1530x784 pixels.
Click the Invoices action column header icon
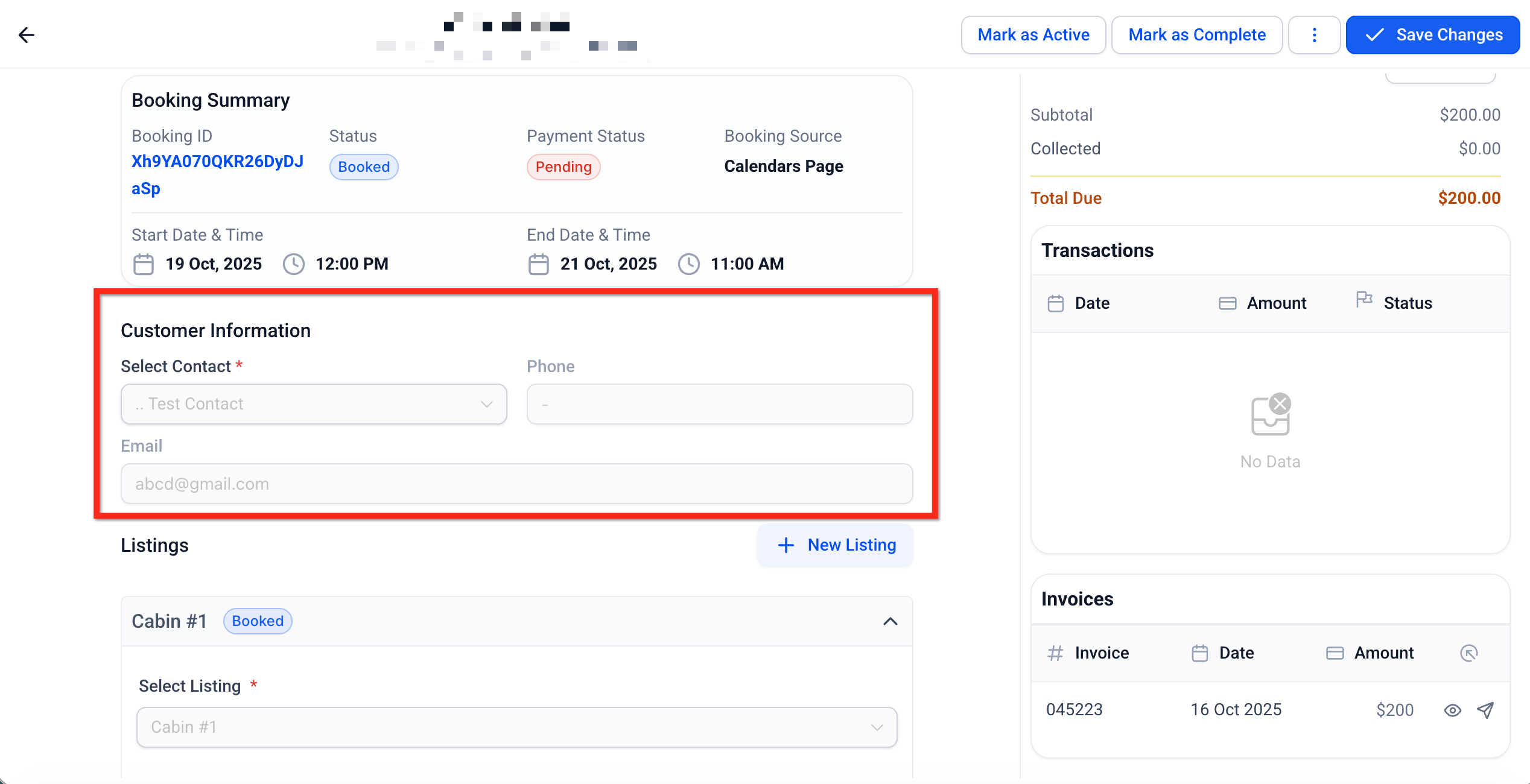[x=1468, y=653]
